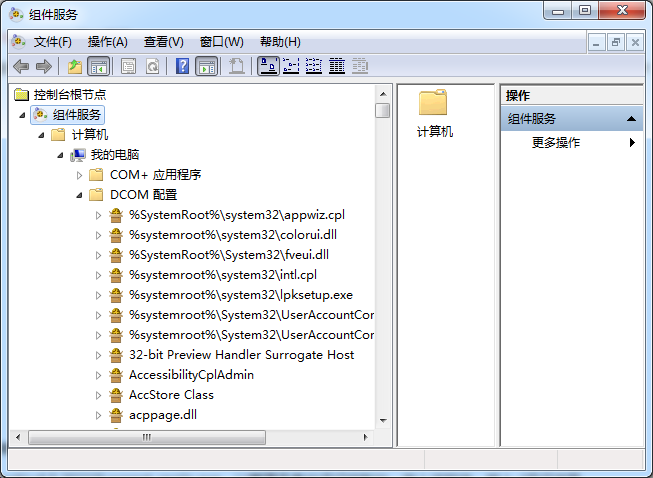Click the package icon beside fveui.dll

[x=116, y=255]
